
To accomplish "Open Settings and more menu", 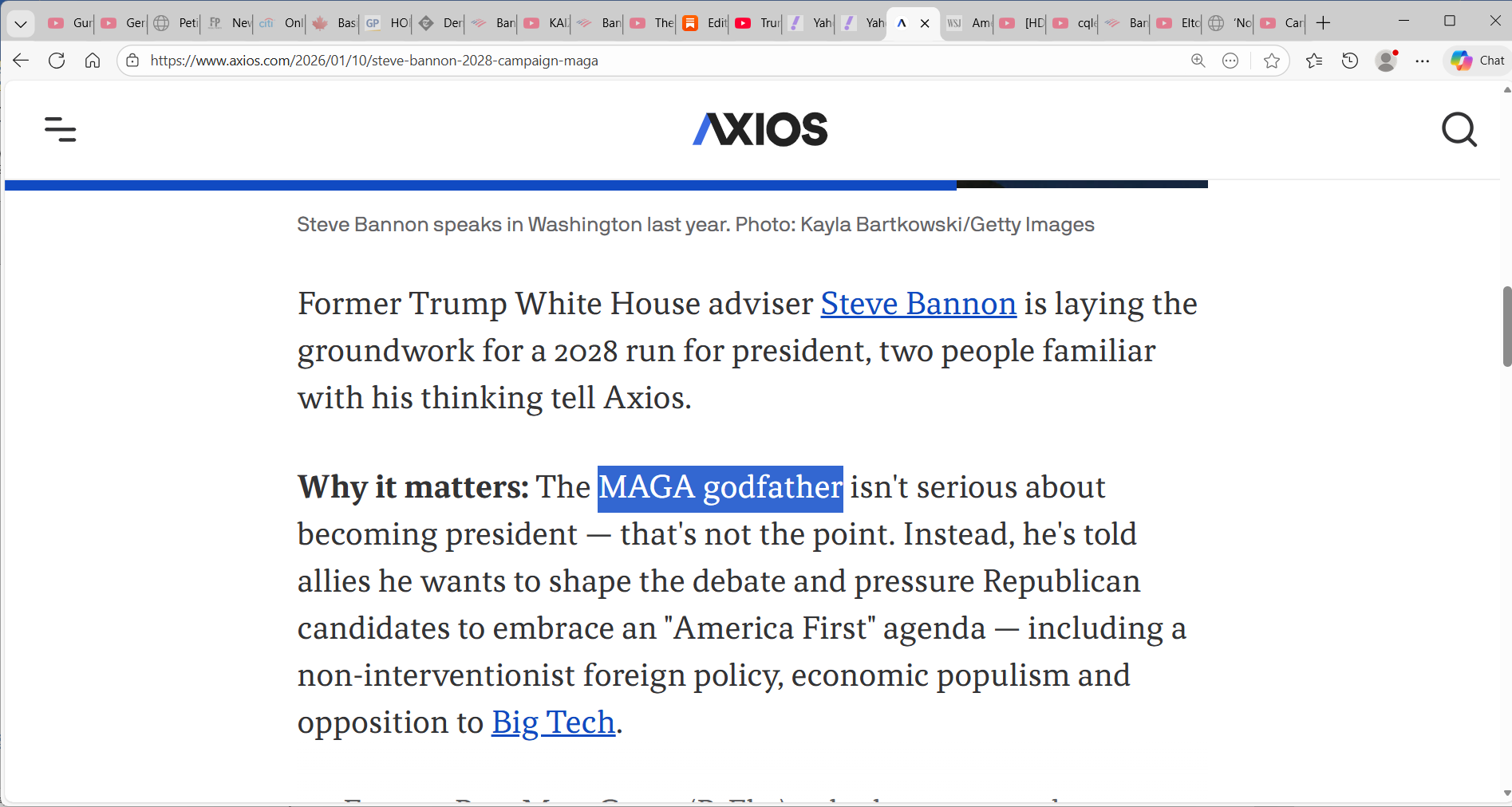I will pos(1423,61).
